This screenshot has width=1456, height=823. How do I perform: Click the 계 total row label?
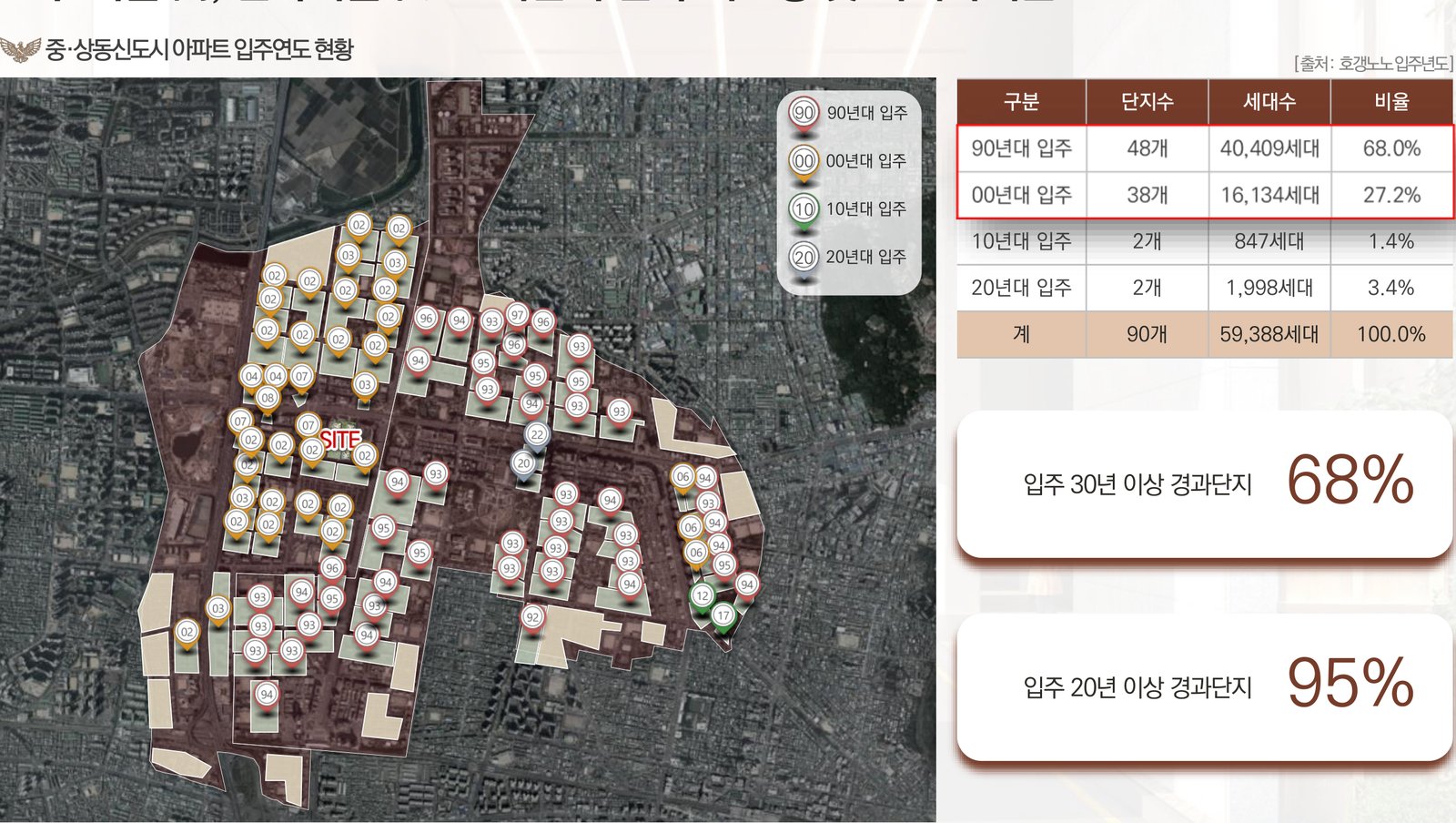pos(1021,334)
